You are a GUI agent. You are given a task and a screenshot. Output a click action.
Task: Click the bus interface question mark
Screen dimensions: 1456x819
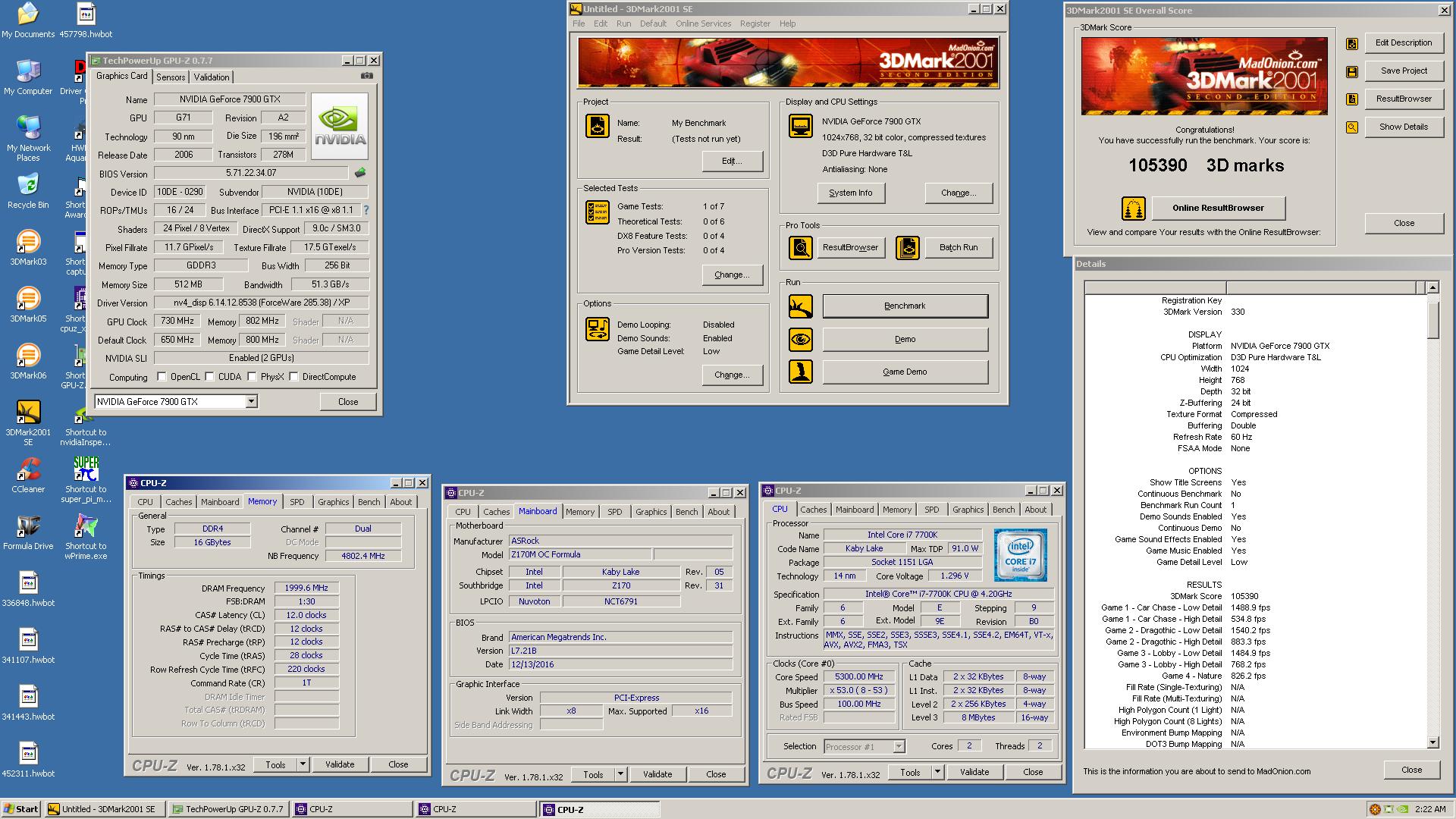click(x=366, y=210)
